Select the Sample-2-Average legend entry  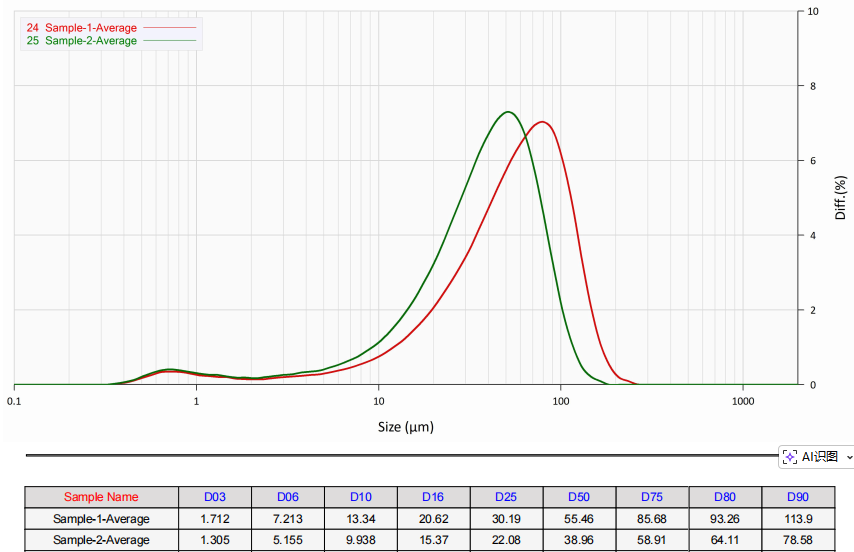(90, 41)
